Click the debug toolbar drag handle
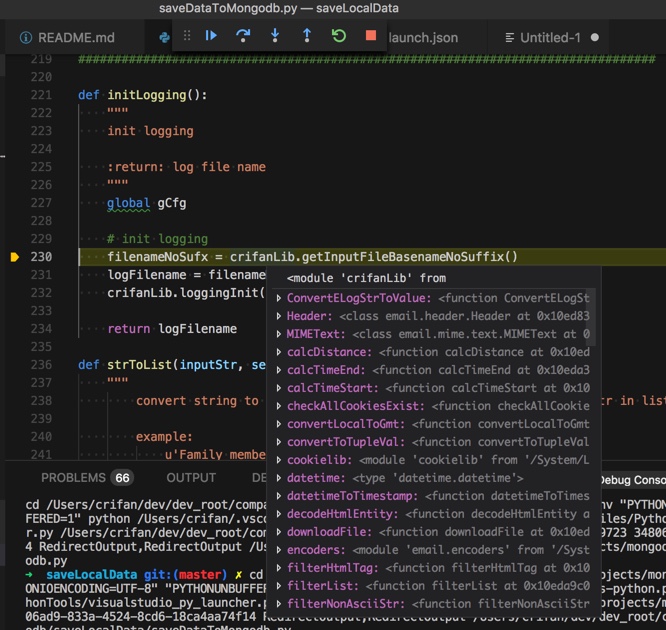 pos(186,36)
